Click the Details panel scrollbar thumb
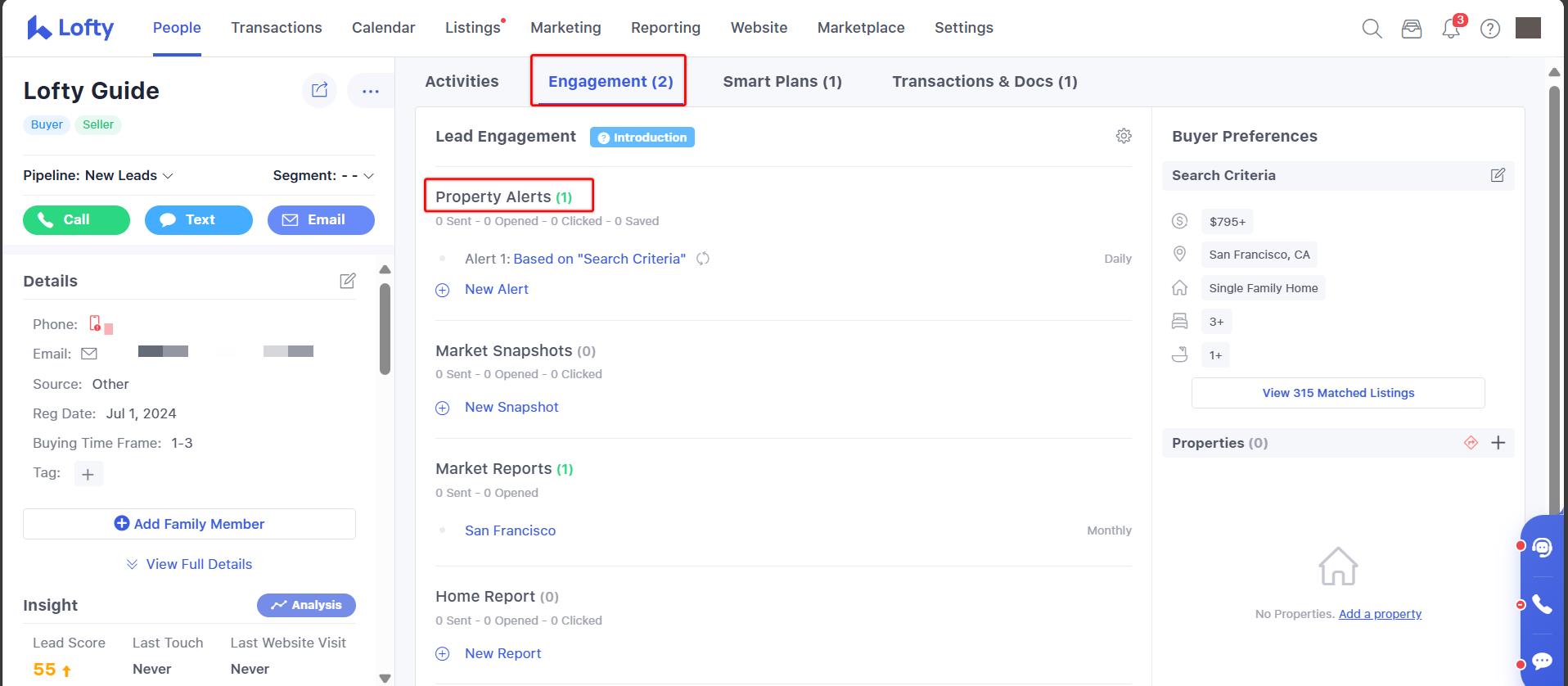Image resolution: width=1568 pixels, height=686 pixels. (385, 329)
